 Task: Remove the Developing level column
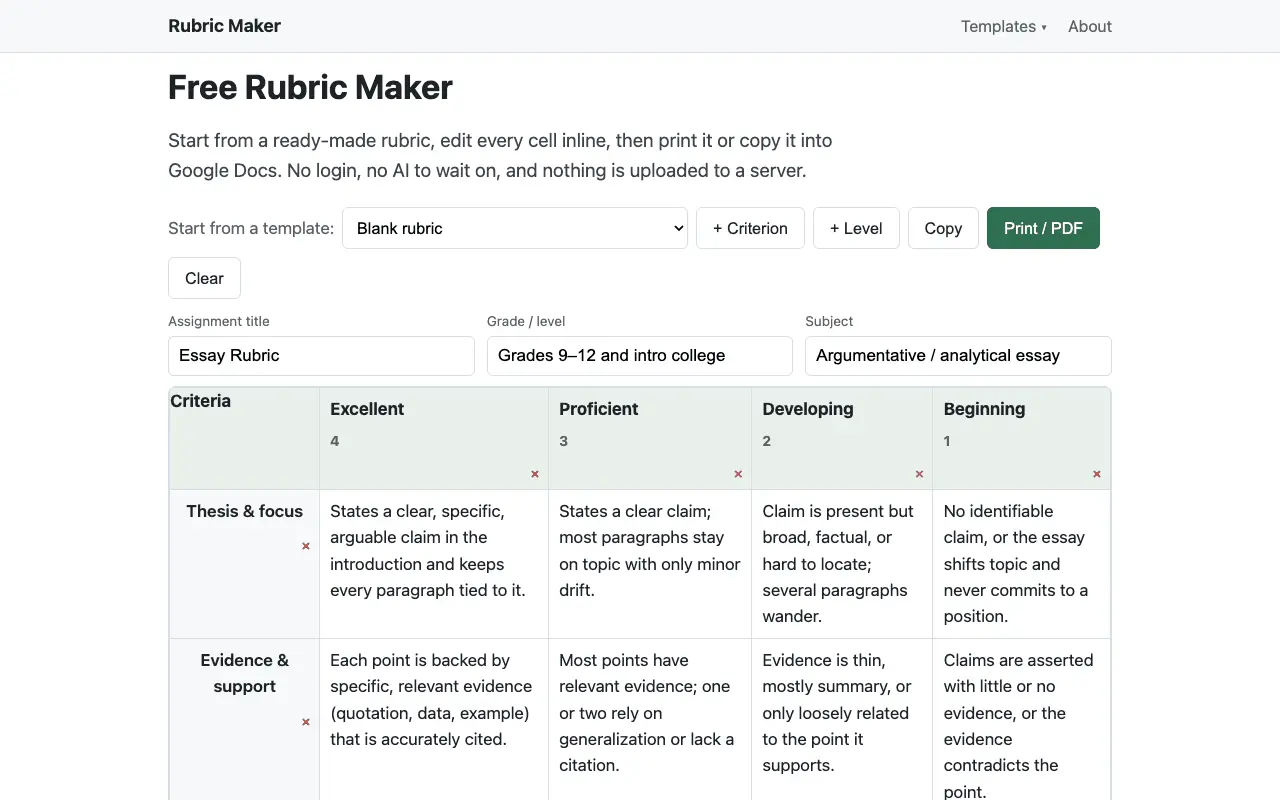tap(919, 474)
